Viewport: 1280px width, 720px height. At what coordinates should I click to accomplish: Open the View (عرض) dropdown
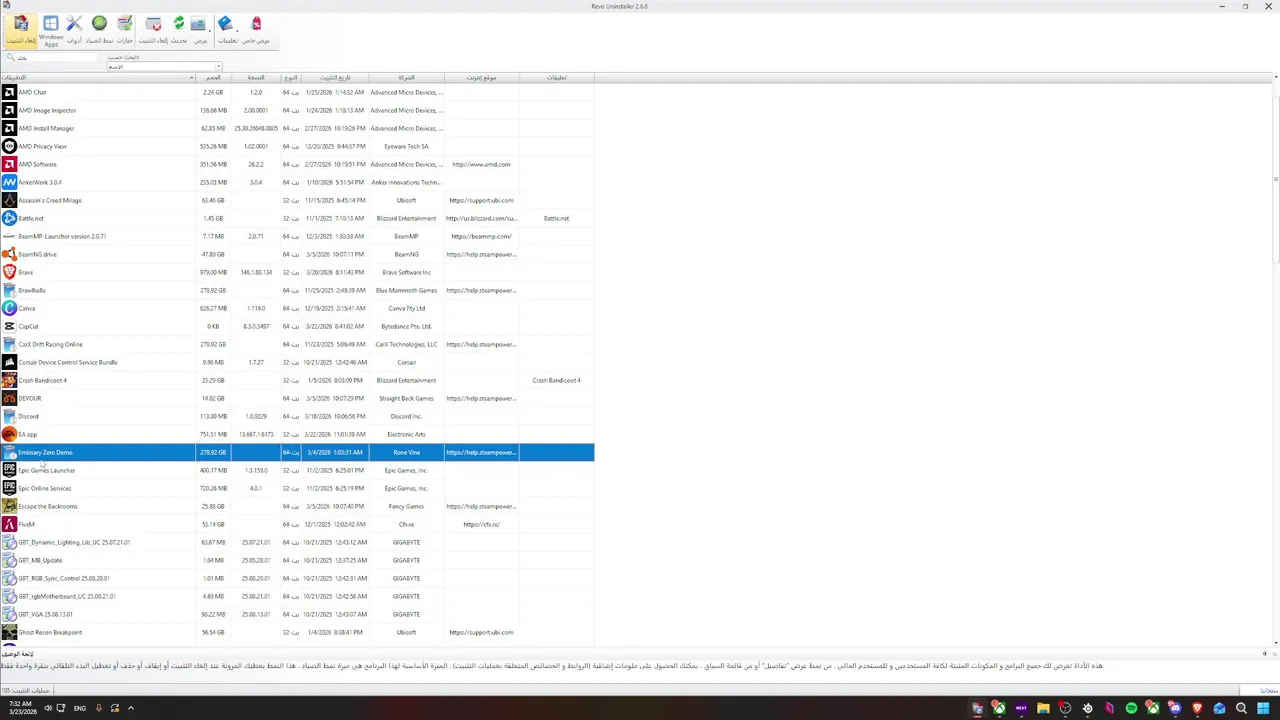tap(199, 30)
